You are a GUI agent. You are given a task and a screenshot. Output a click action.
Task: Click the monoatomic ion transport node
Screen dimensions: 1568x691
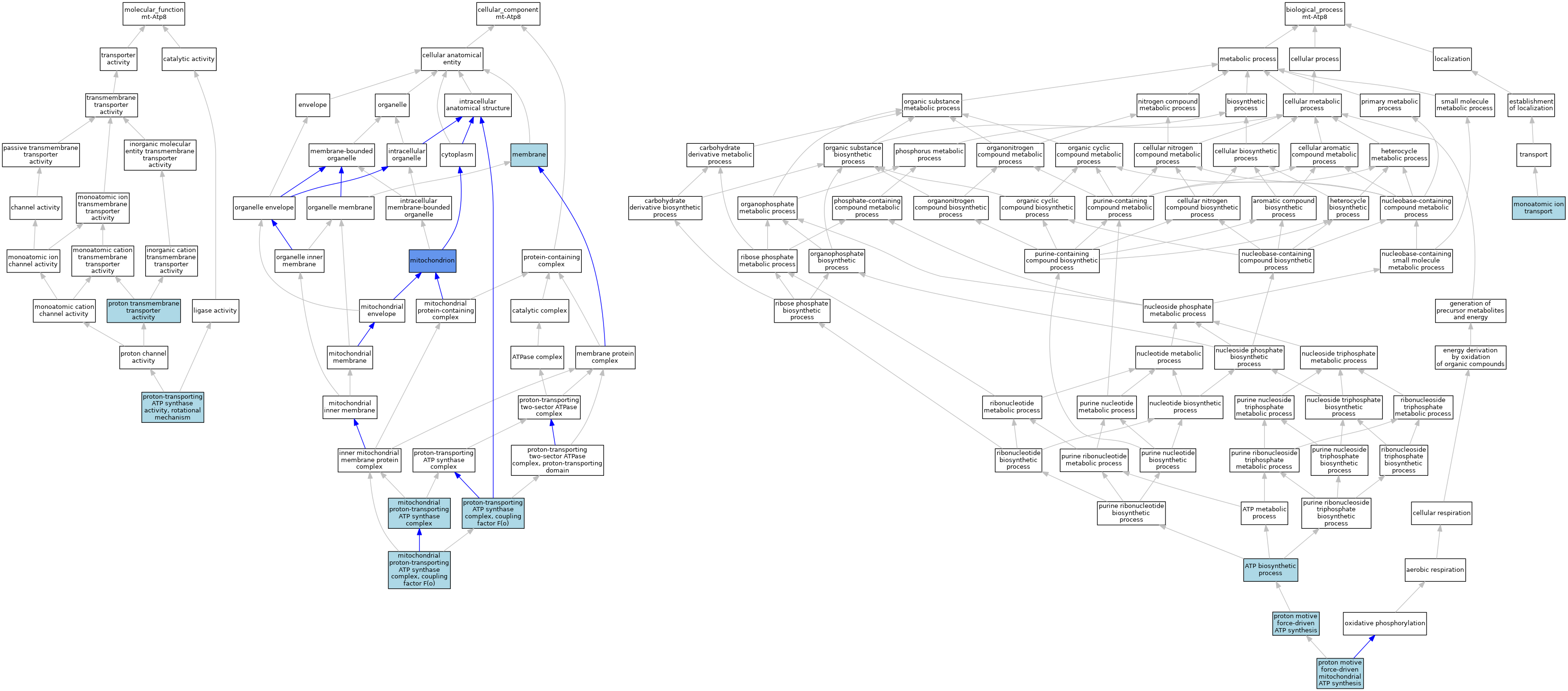(1538, 208)
